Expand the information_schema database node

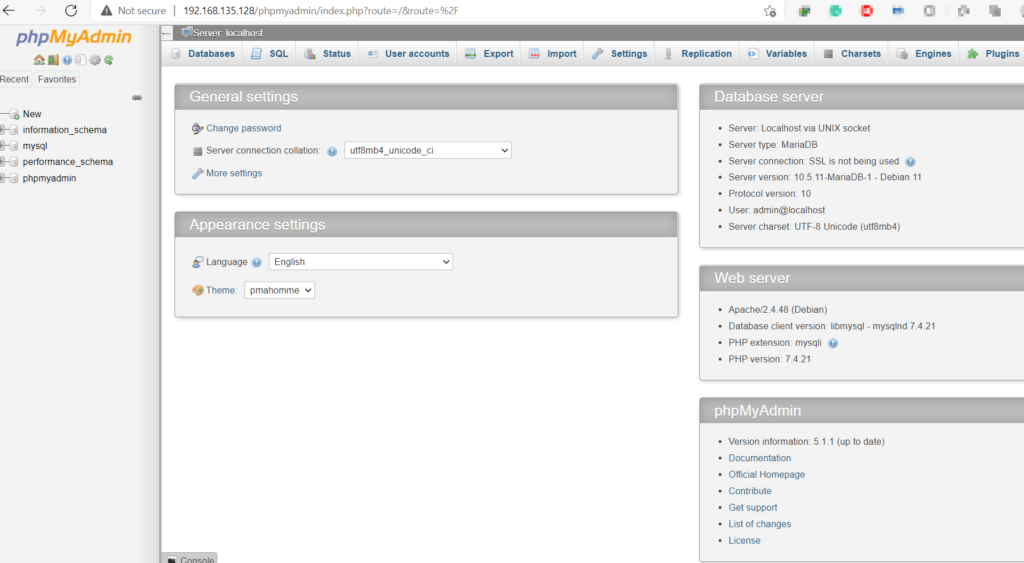[3, 130]
